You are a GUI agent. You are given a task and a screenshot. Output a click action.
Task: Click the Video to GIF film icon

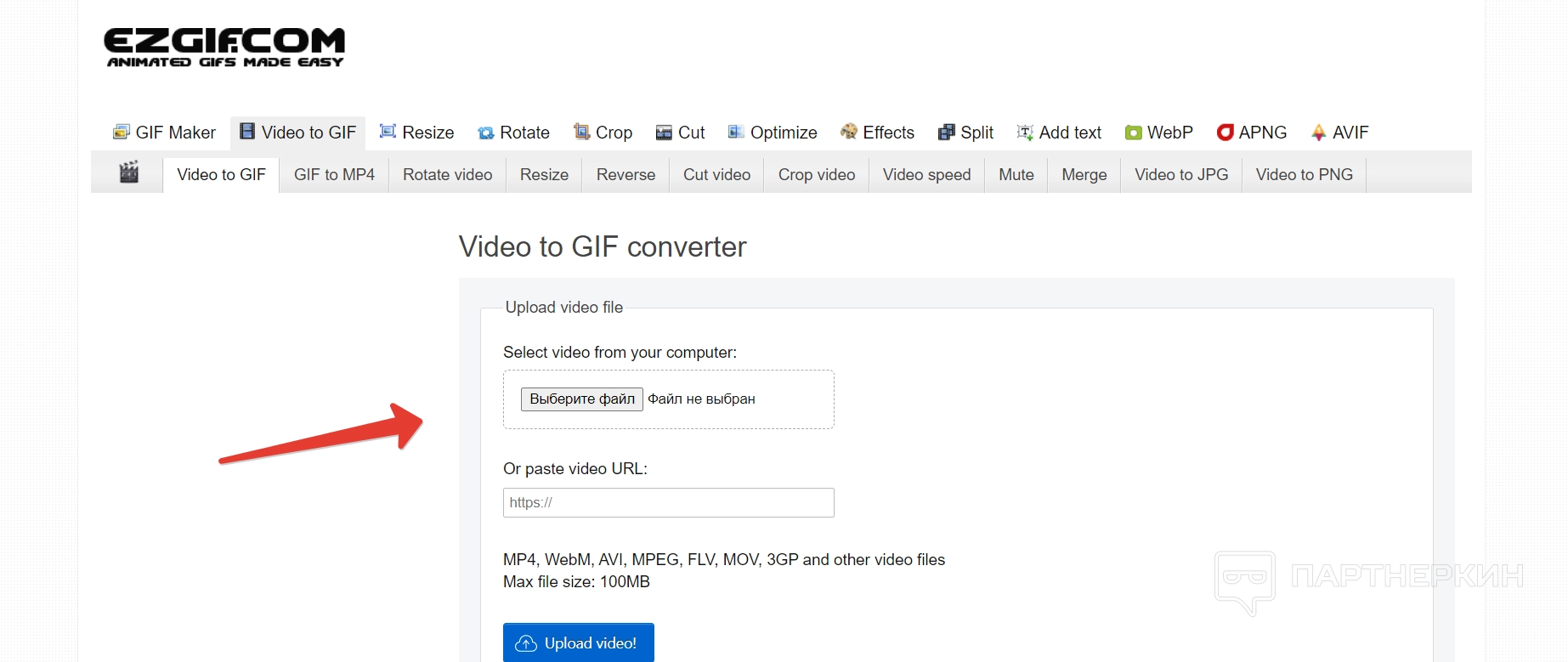(247, 131)
